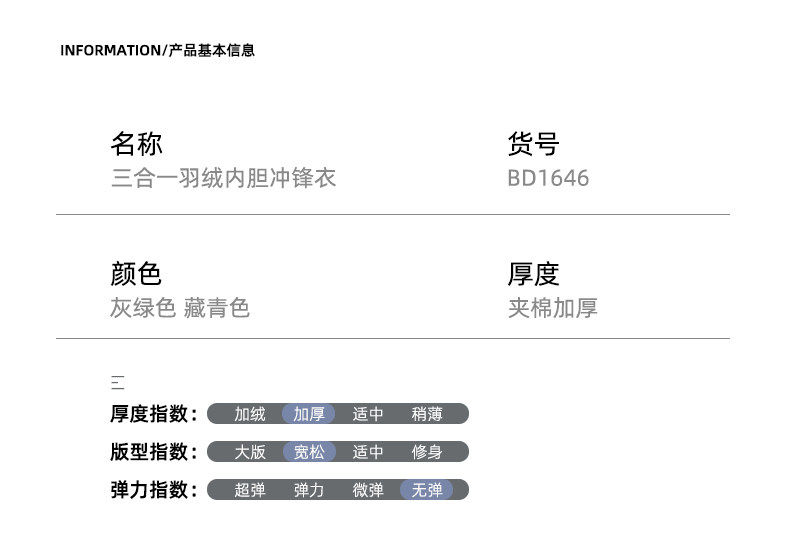This screenshot has width=790, height=535.
Task: Choose the highlighted 无弹 elasticity option
Action: point(427,490)
